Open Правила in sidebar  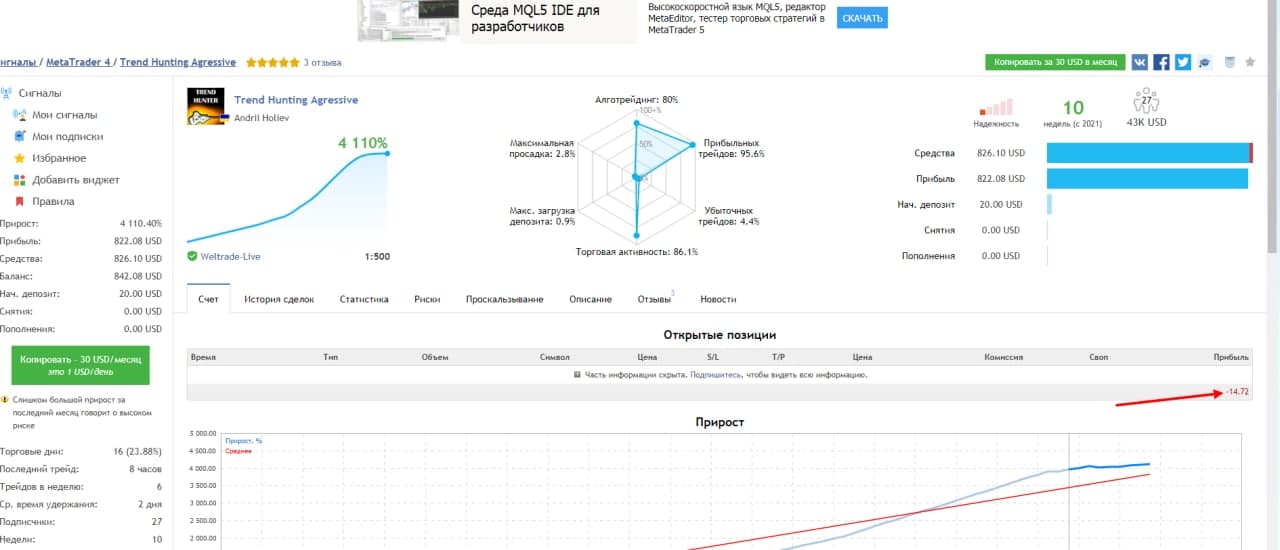click(53, 201)
